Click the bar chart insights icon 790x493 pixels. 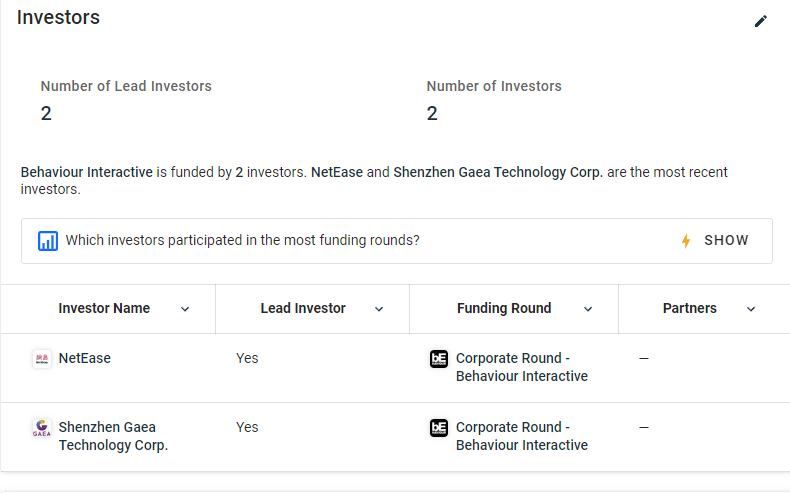click(48, 241)
